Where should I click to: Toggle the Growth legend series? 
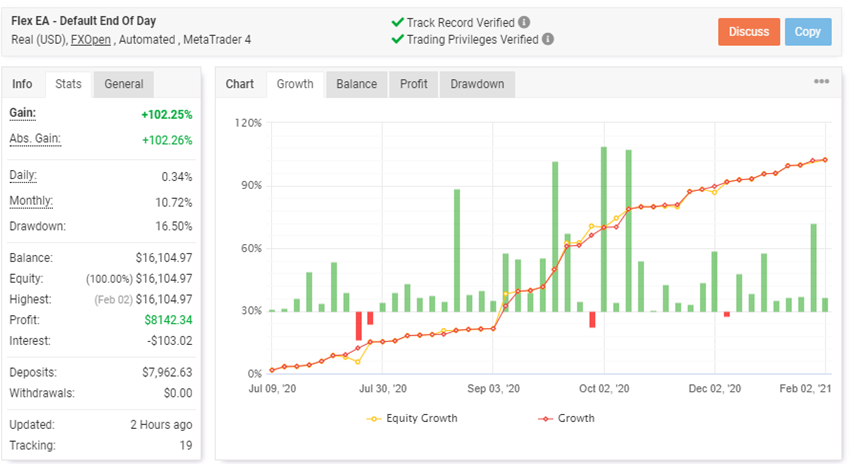click(567, 418)
